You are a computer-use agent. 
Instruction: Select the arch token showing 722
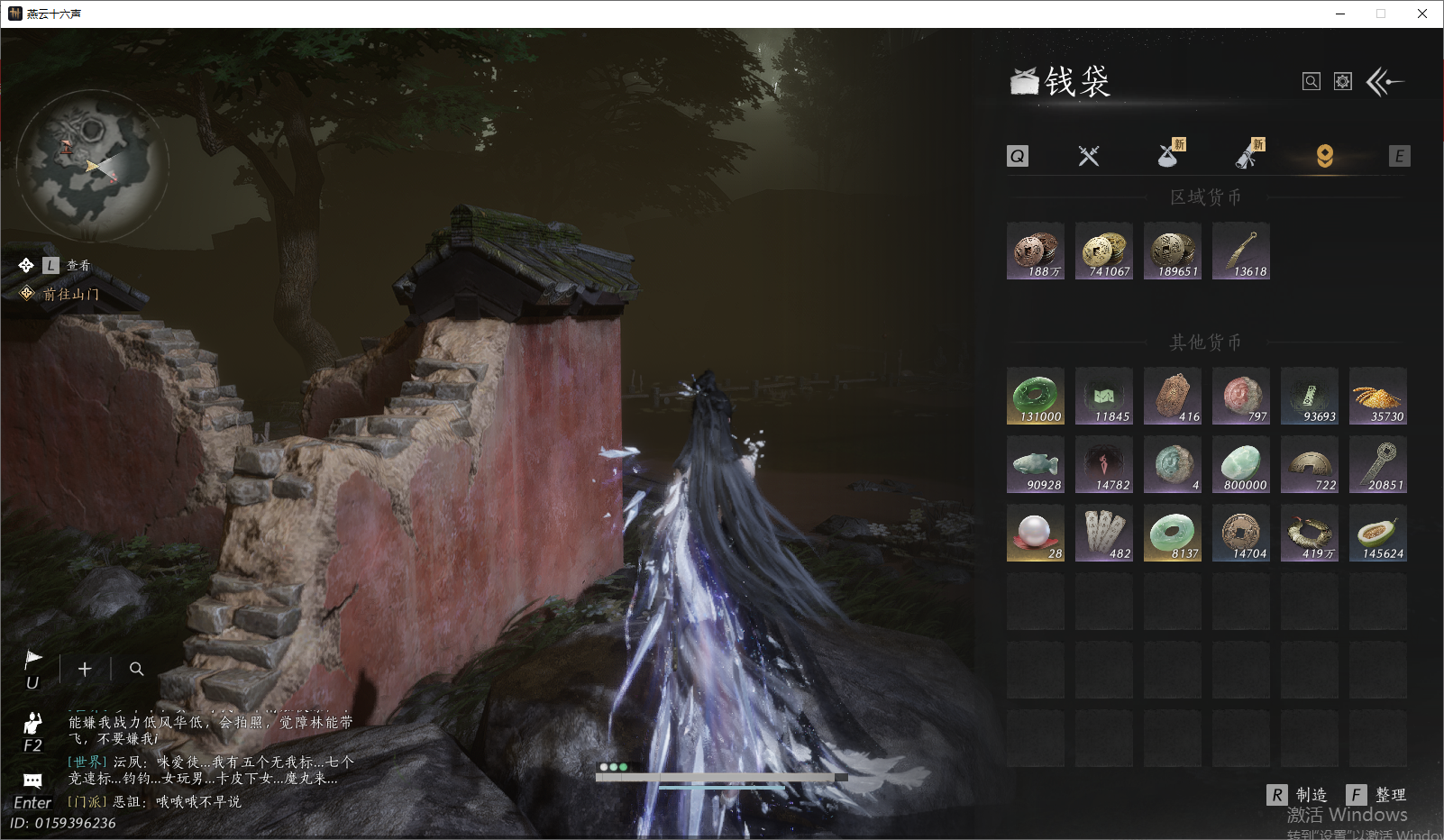tap(1310, 464)
